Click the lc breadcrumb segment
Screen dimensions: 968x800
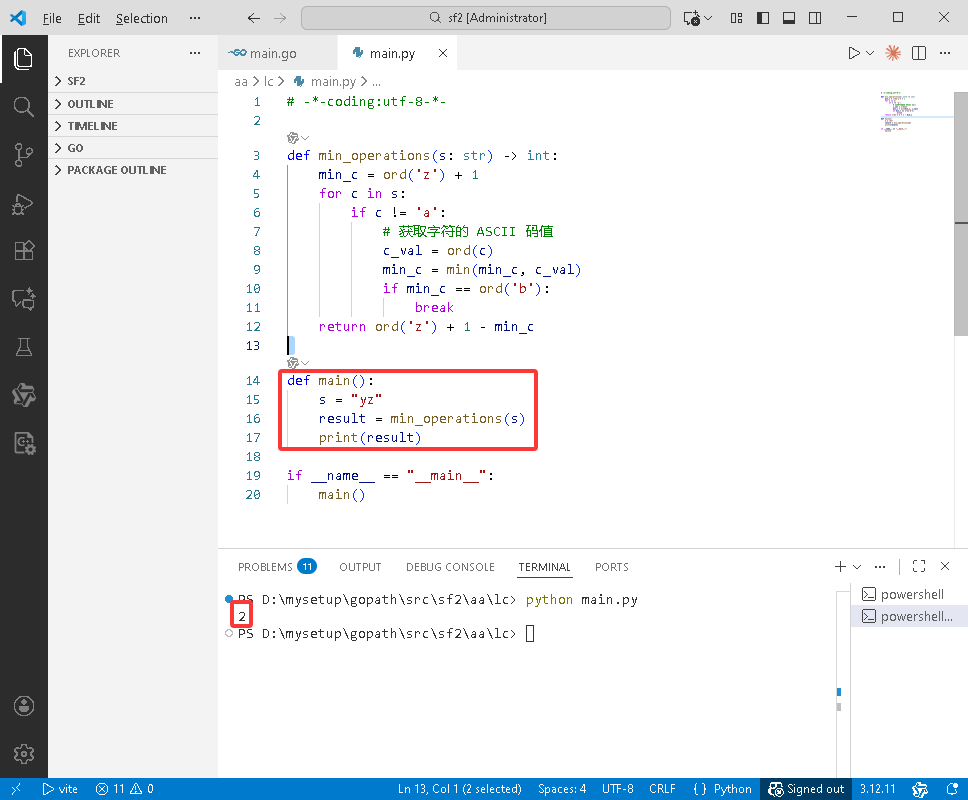coord(269,81)
